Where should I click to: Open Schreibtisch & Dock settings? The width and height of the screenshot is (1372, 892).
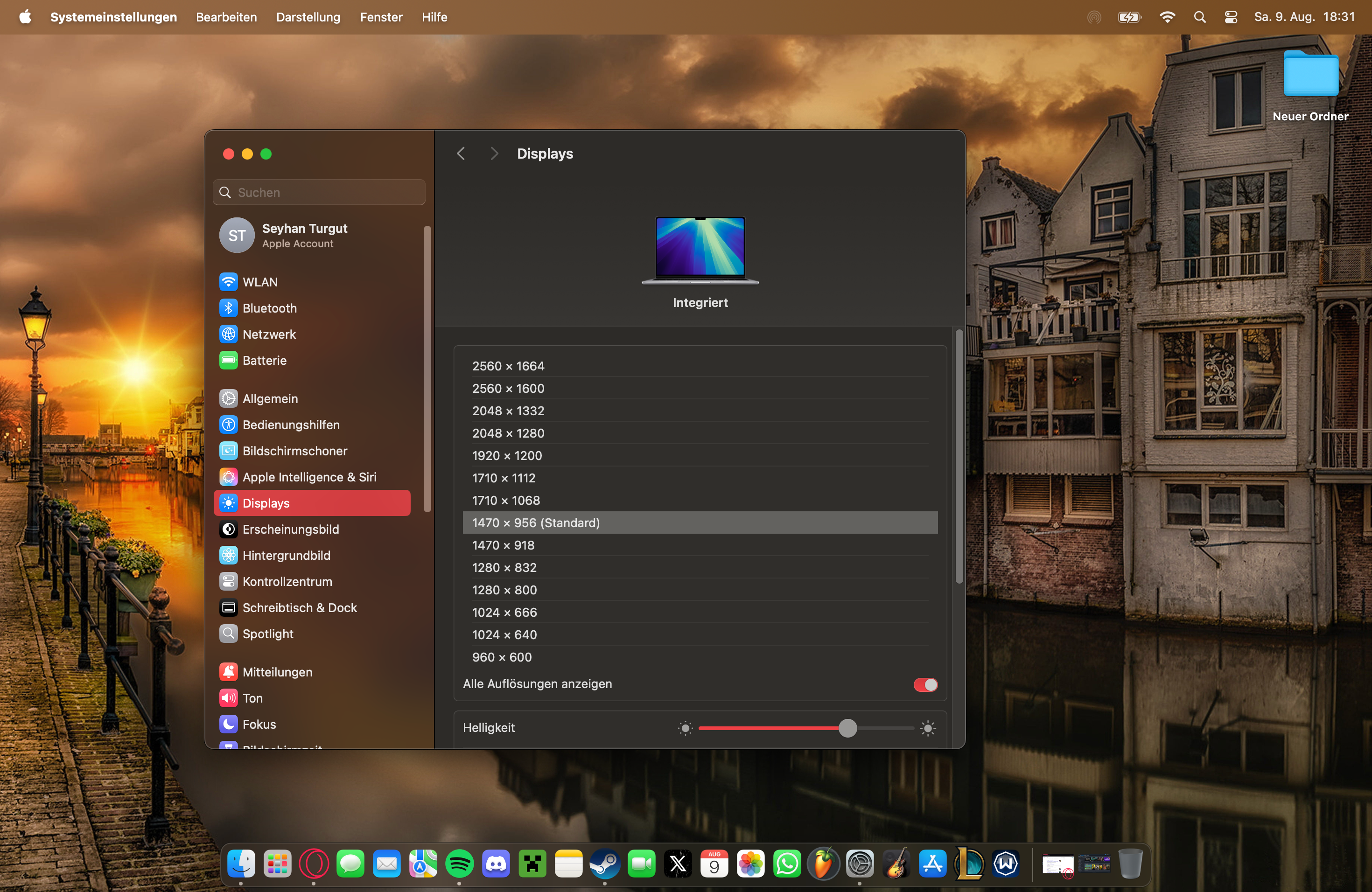[x=312, y=607]
